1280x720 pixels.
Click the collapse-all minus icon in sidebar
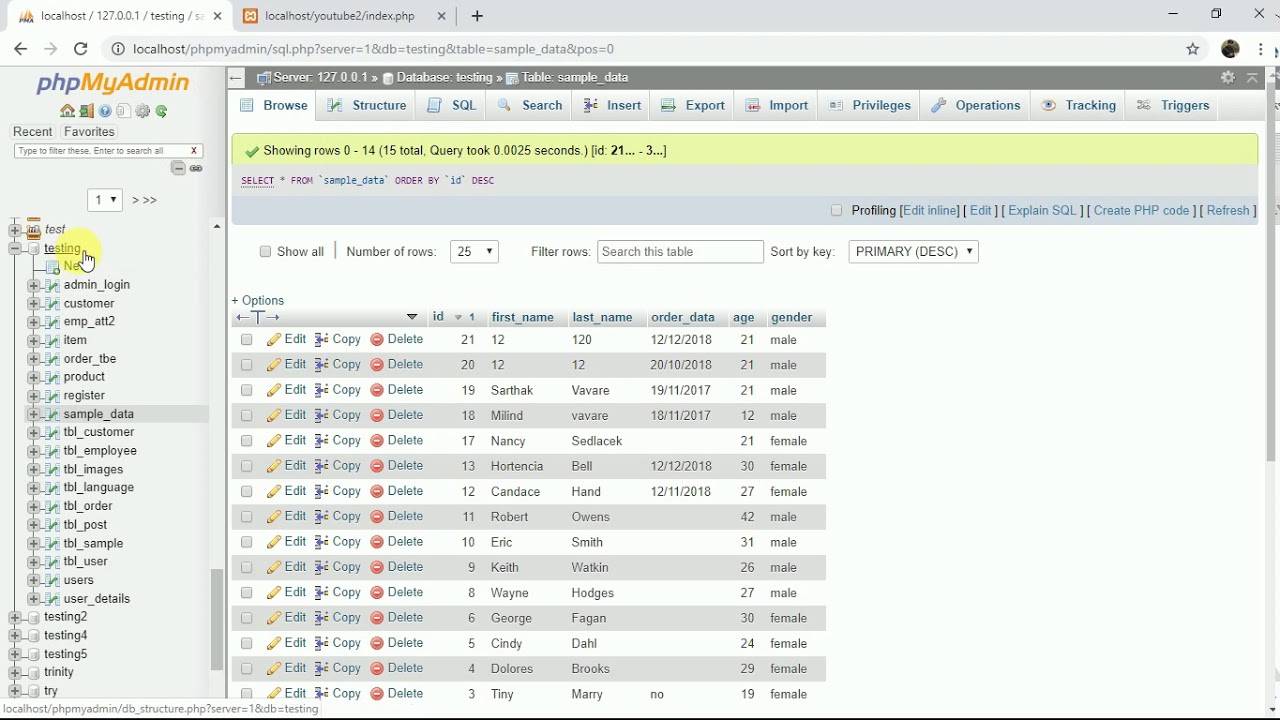pos(178,168)
